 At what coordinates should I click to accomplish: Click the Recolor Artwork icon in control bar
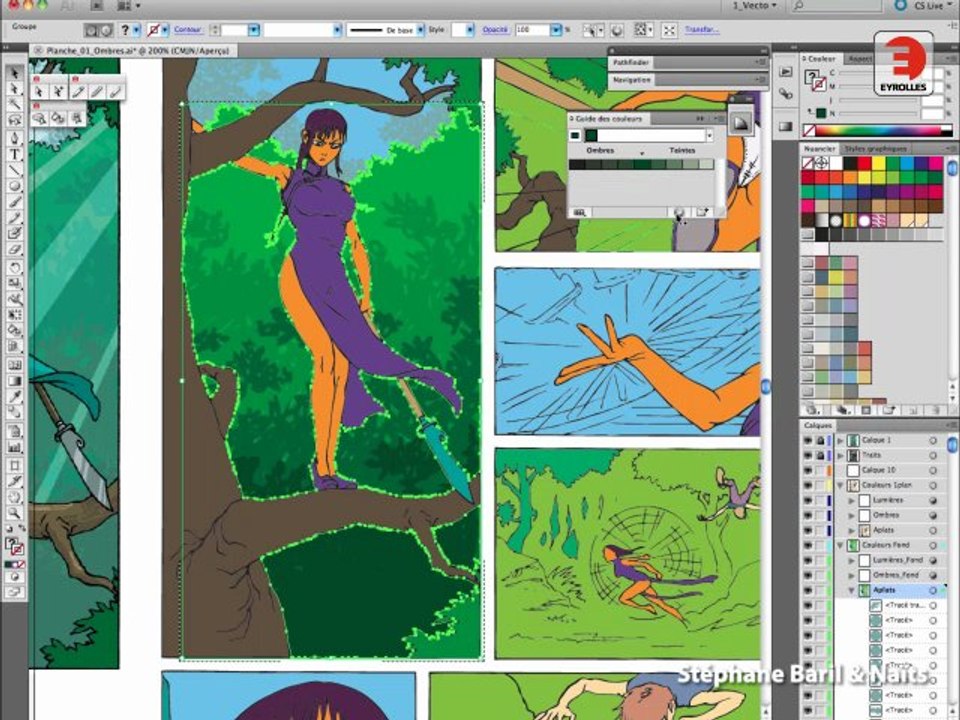617,30
